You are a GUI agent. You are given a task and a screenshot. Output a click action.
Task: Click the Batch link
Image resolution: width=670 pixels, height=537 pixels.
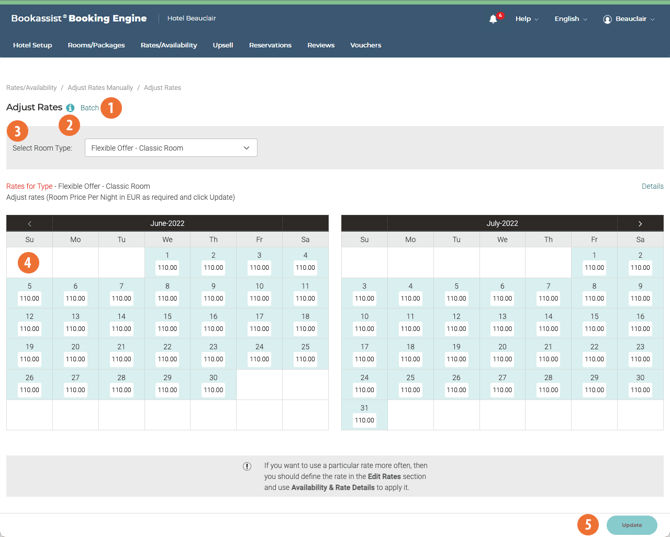(89, 108)
